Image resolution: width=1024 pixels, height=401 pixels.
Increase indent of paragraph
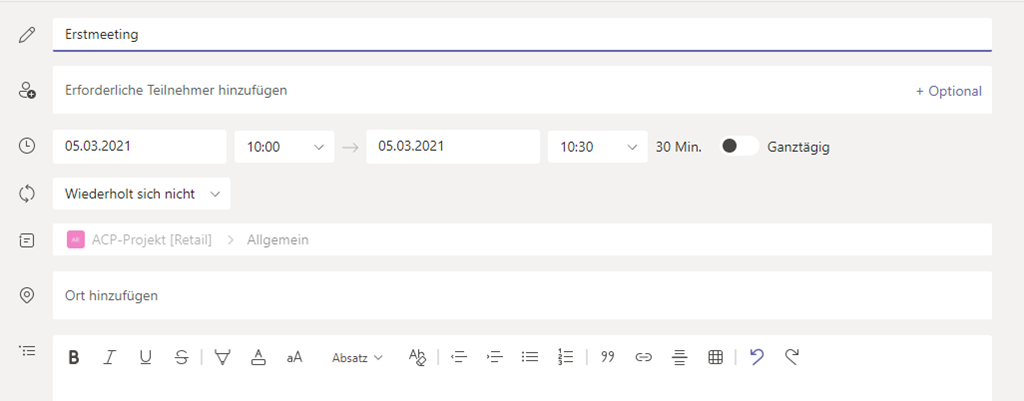click(x=495, y=357)
